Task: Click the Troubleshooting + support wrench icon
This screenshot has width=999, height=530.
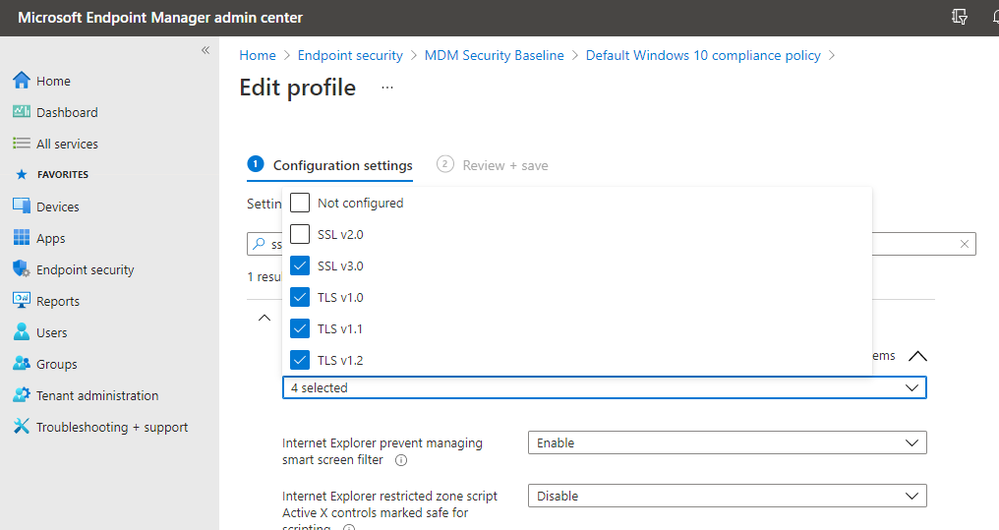Action: tap(21, 427)
